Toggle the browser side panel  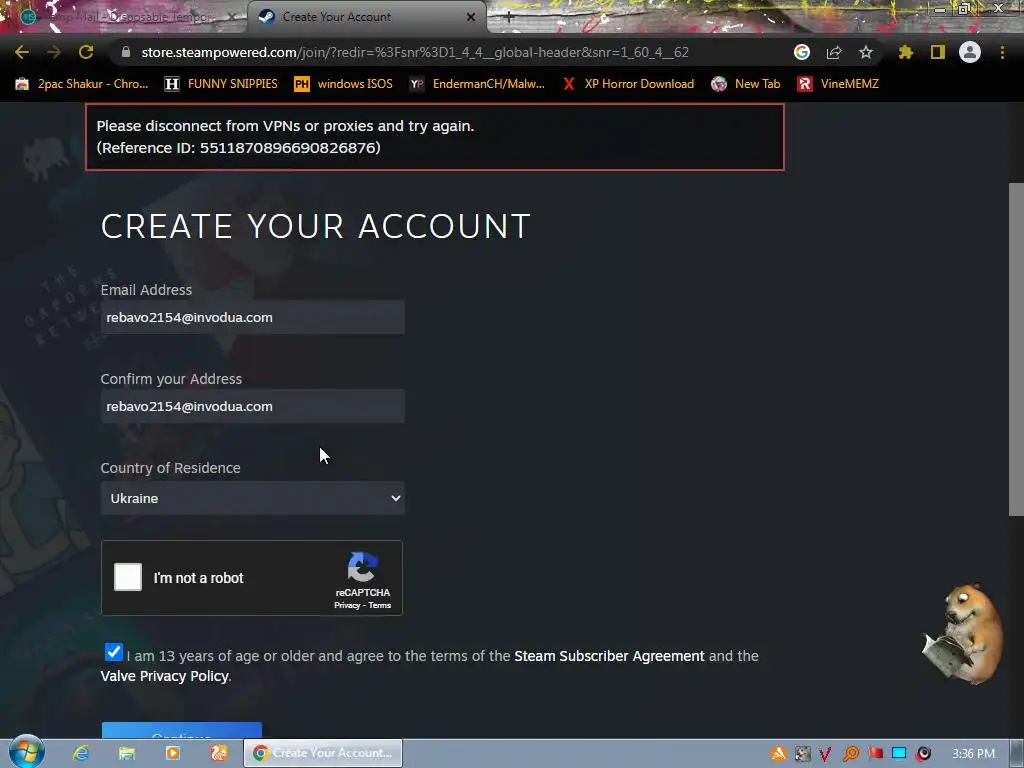click(938, 52)
